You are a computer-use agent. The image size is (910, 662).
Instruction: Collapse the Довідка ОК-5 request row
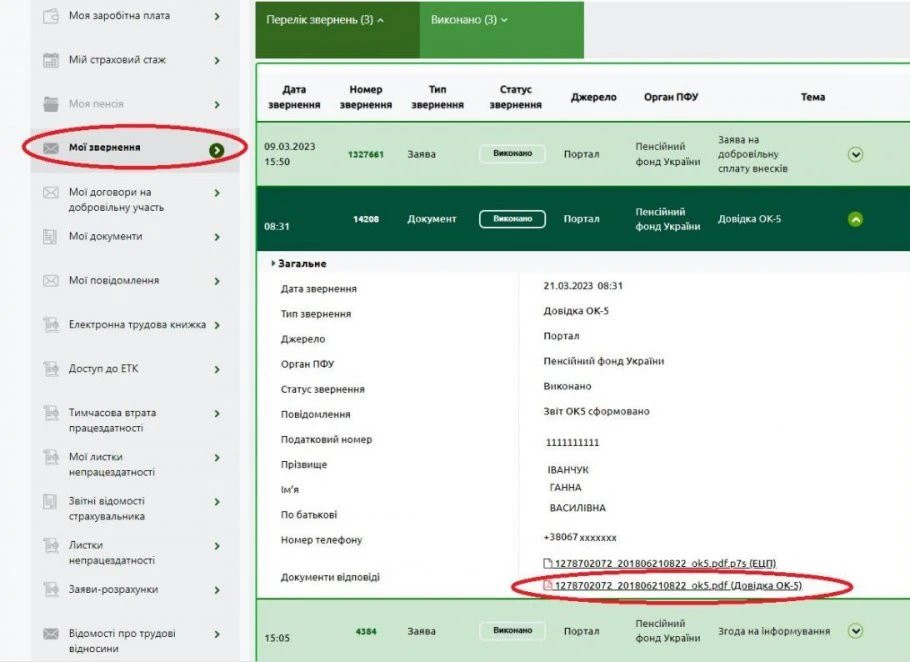pos(855,219)
